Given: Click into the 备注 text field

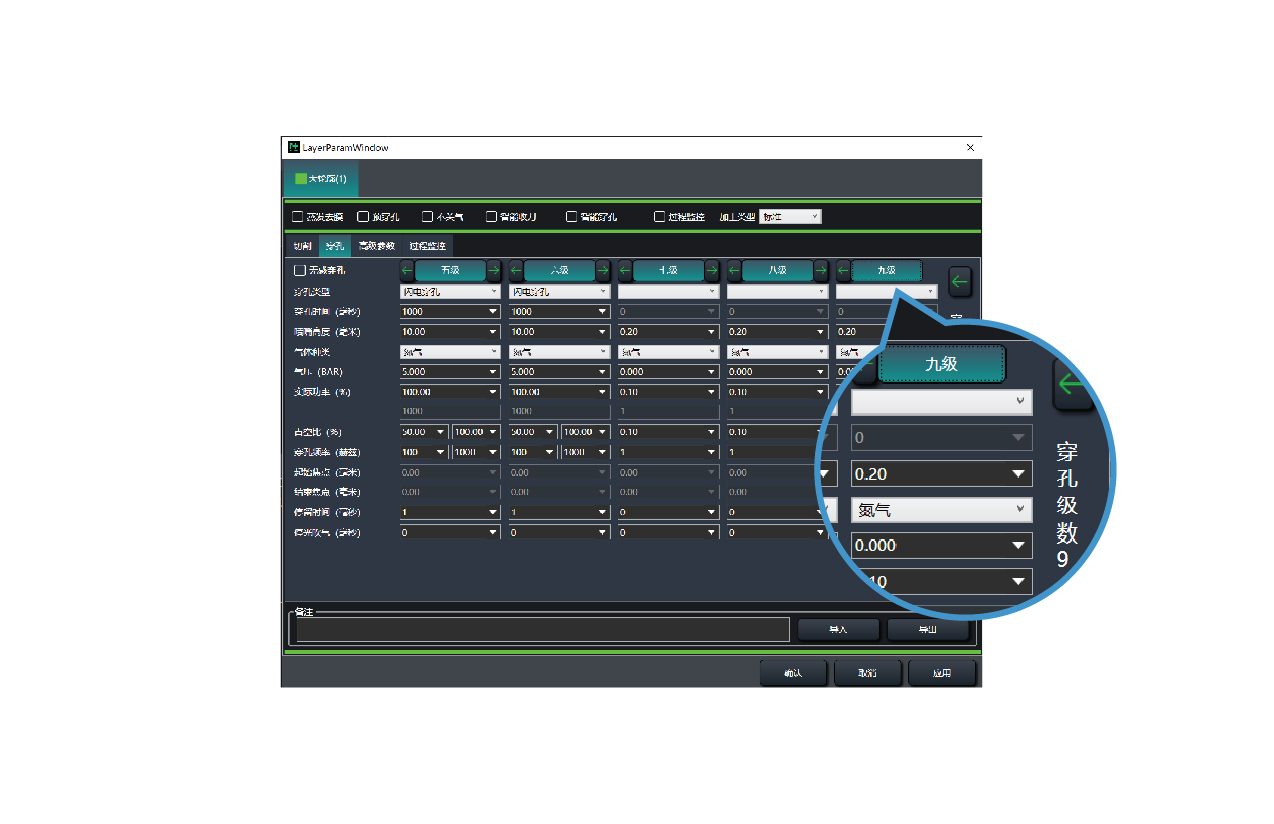Looking at the screenshot, I should pos(542,630).
